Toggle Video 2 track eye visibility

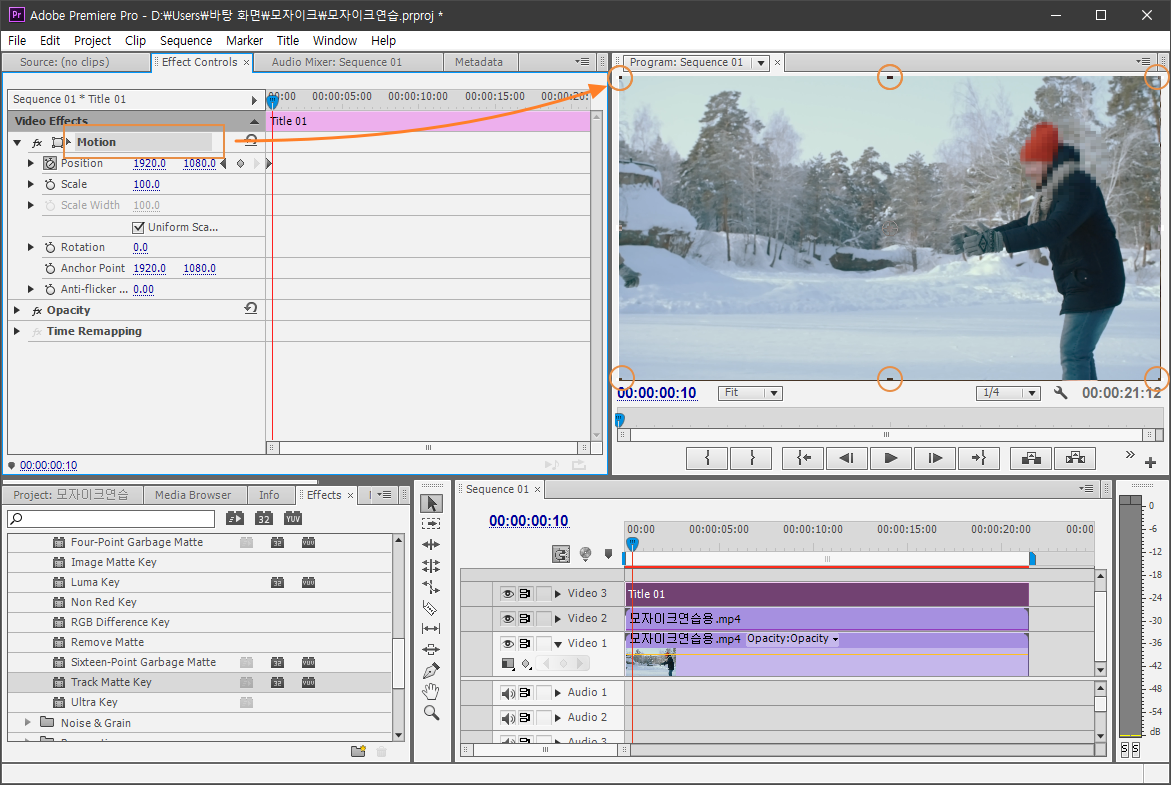[508, 618]
